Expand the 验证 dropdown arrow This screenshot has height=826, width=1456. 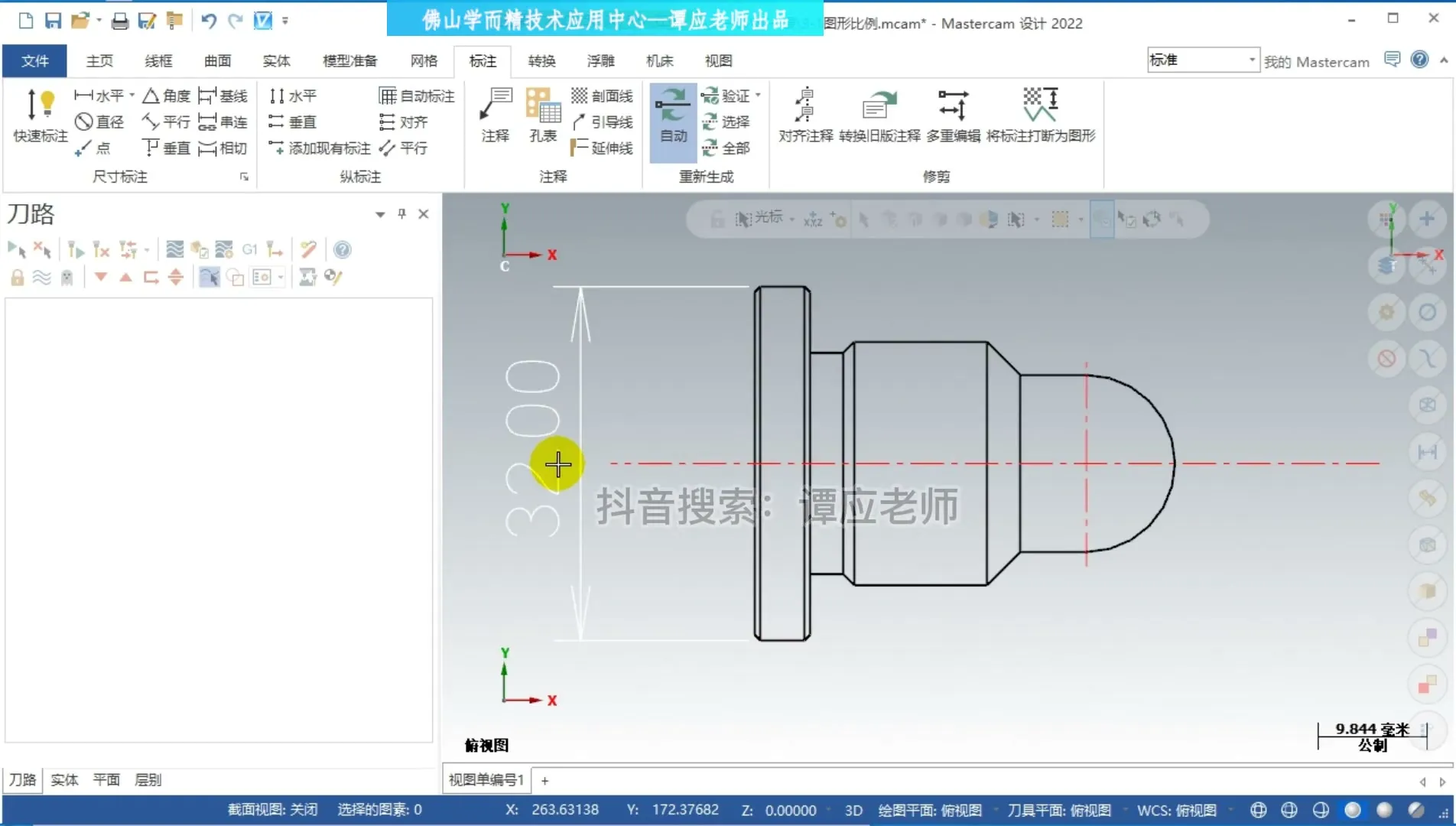pos(758,95)
